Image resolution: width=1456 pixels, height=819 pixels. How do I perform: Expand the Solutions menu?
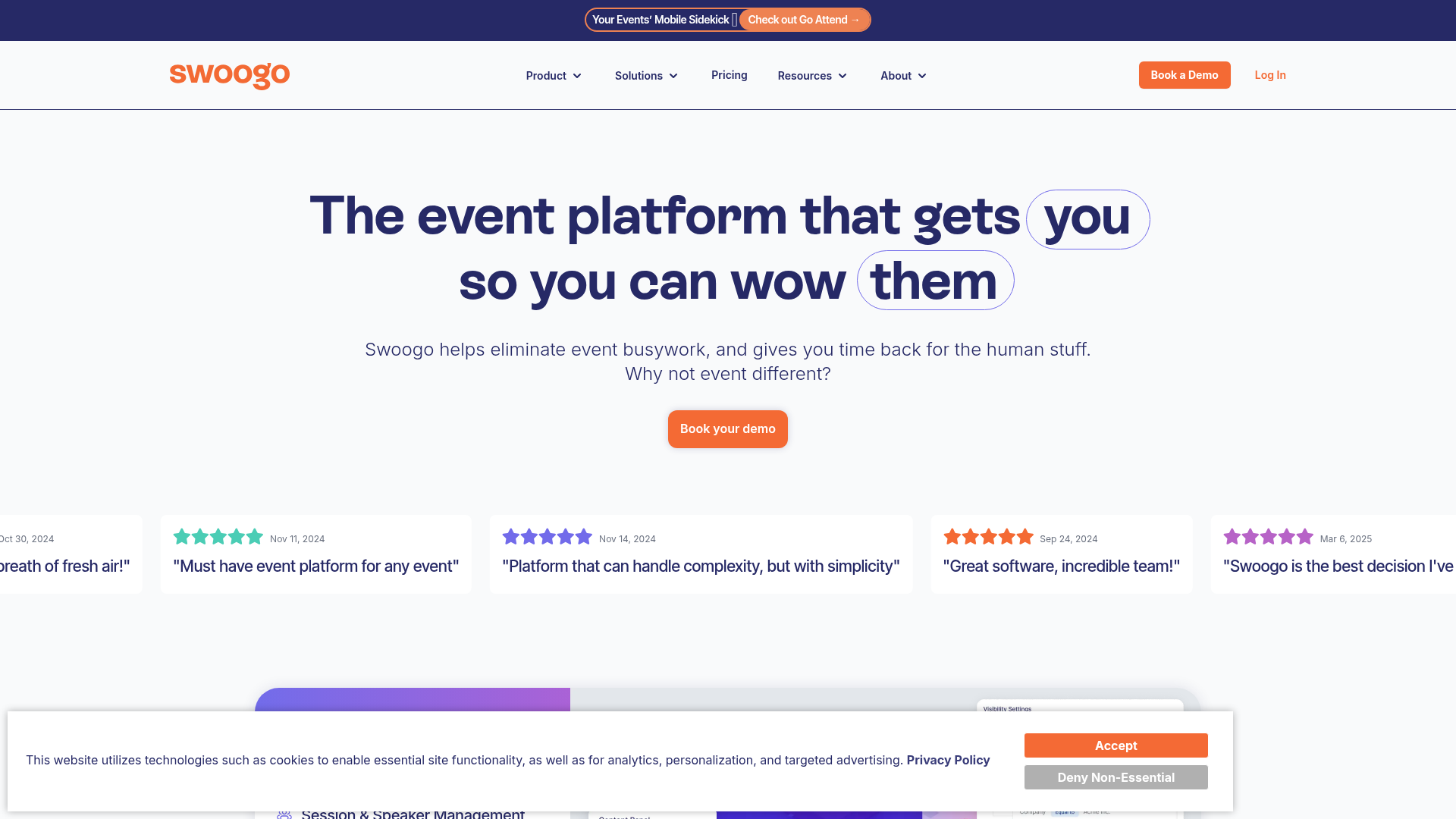click(645, 75)
